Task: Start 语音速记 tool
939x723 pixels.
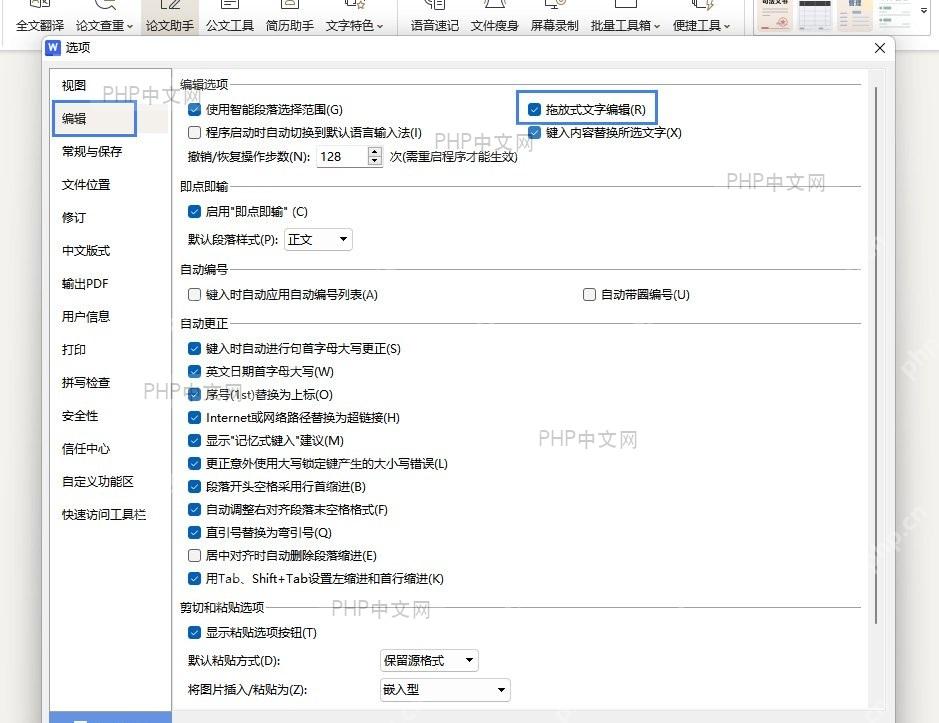Action: coord(435,17)
